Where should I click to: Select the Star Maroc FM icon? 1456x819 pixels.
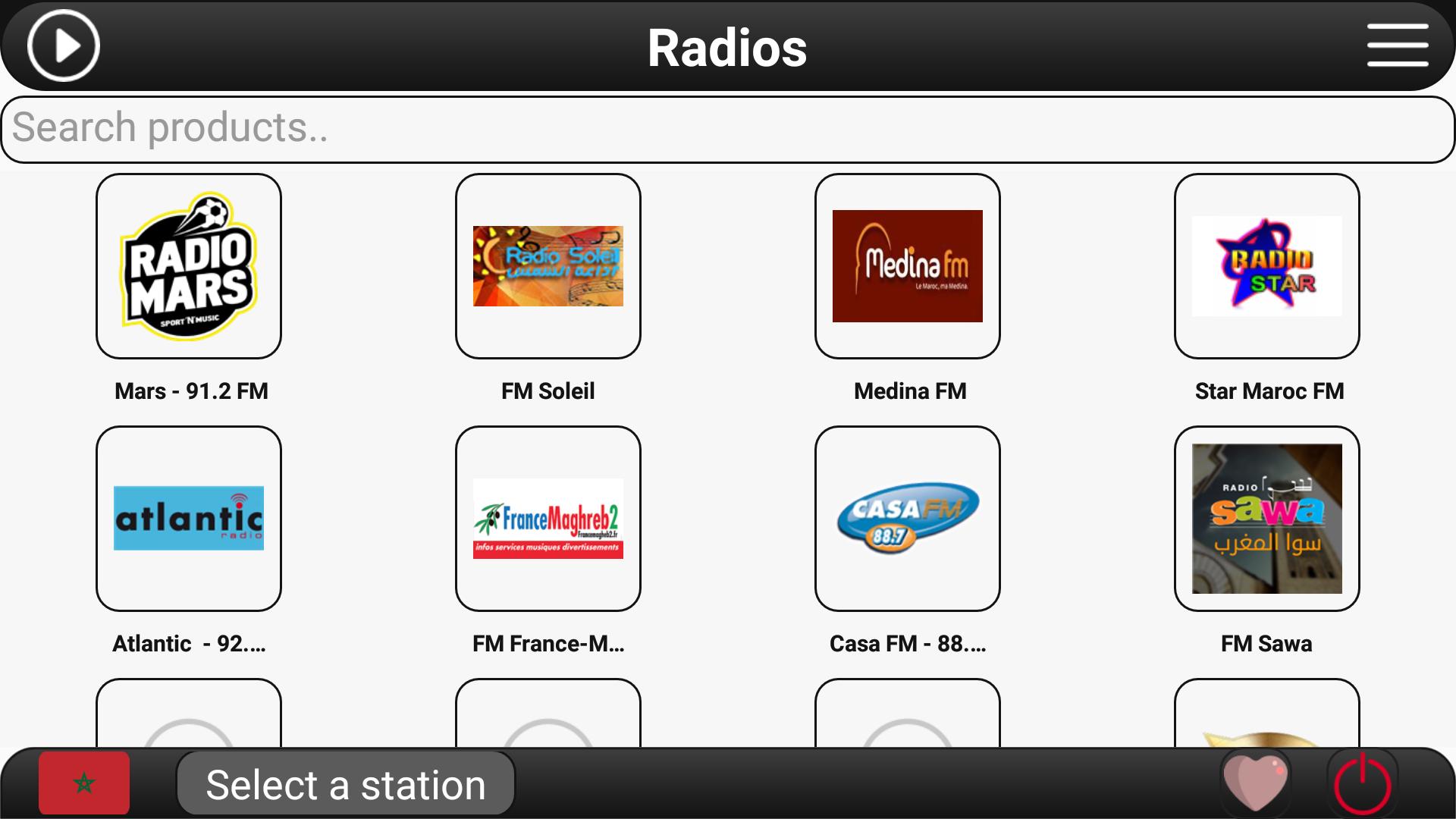[x=1269, y=266]
